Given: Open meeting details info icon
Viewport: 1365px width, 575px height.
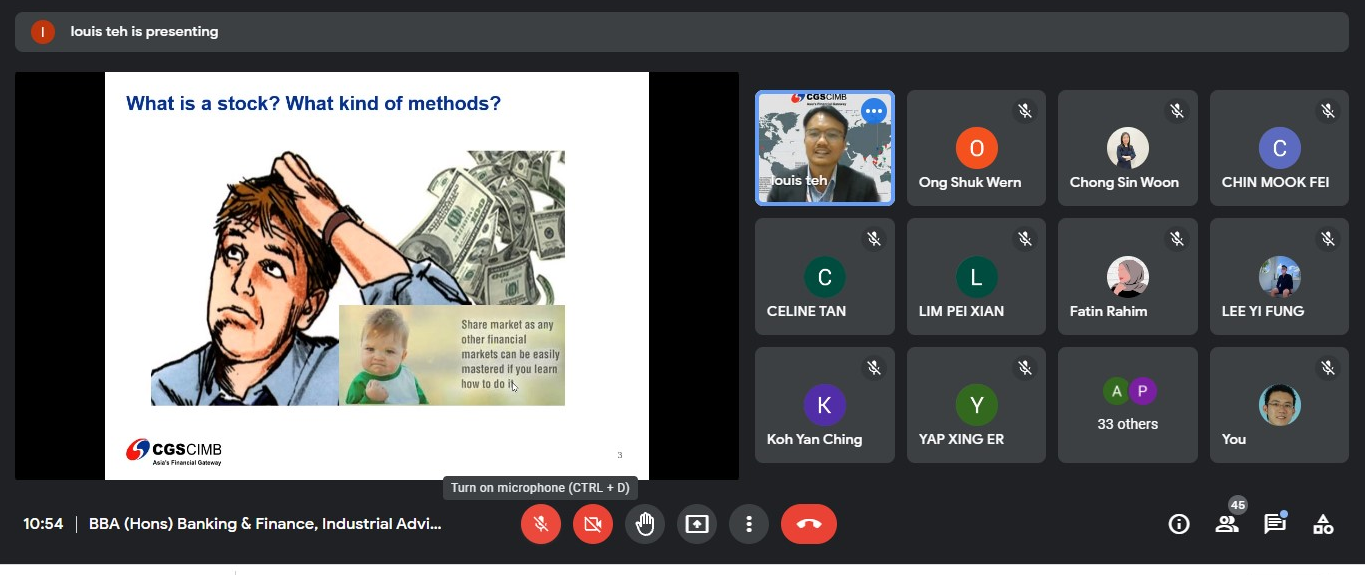Looking at the screenshot, I should (1179, 524).
